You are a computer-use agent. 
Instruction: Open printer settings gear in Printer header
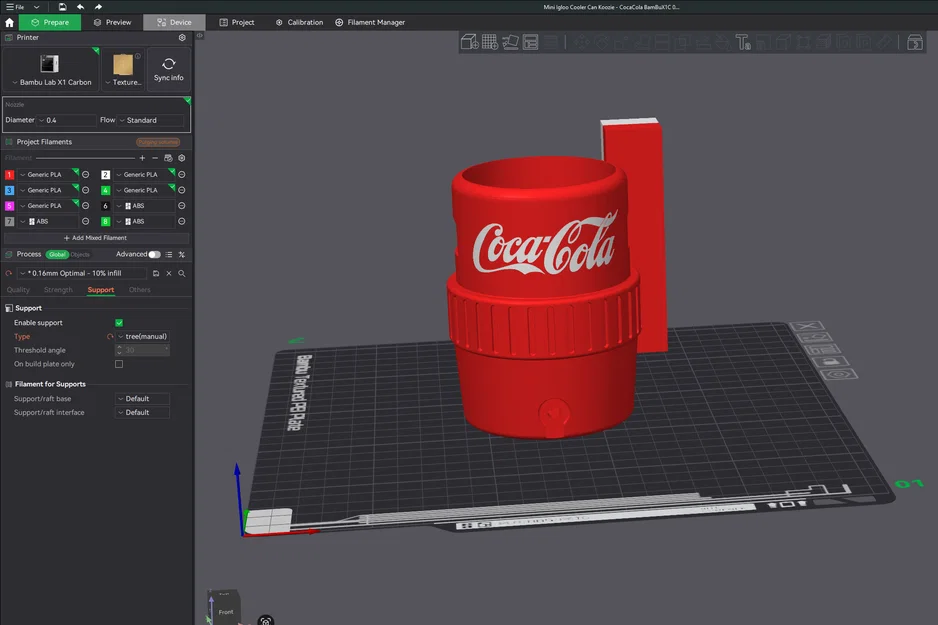182,38
